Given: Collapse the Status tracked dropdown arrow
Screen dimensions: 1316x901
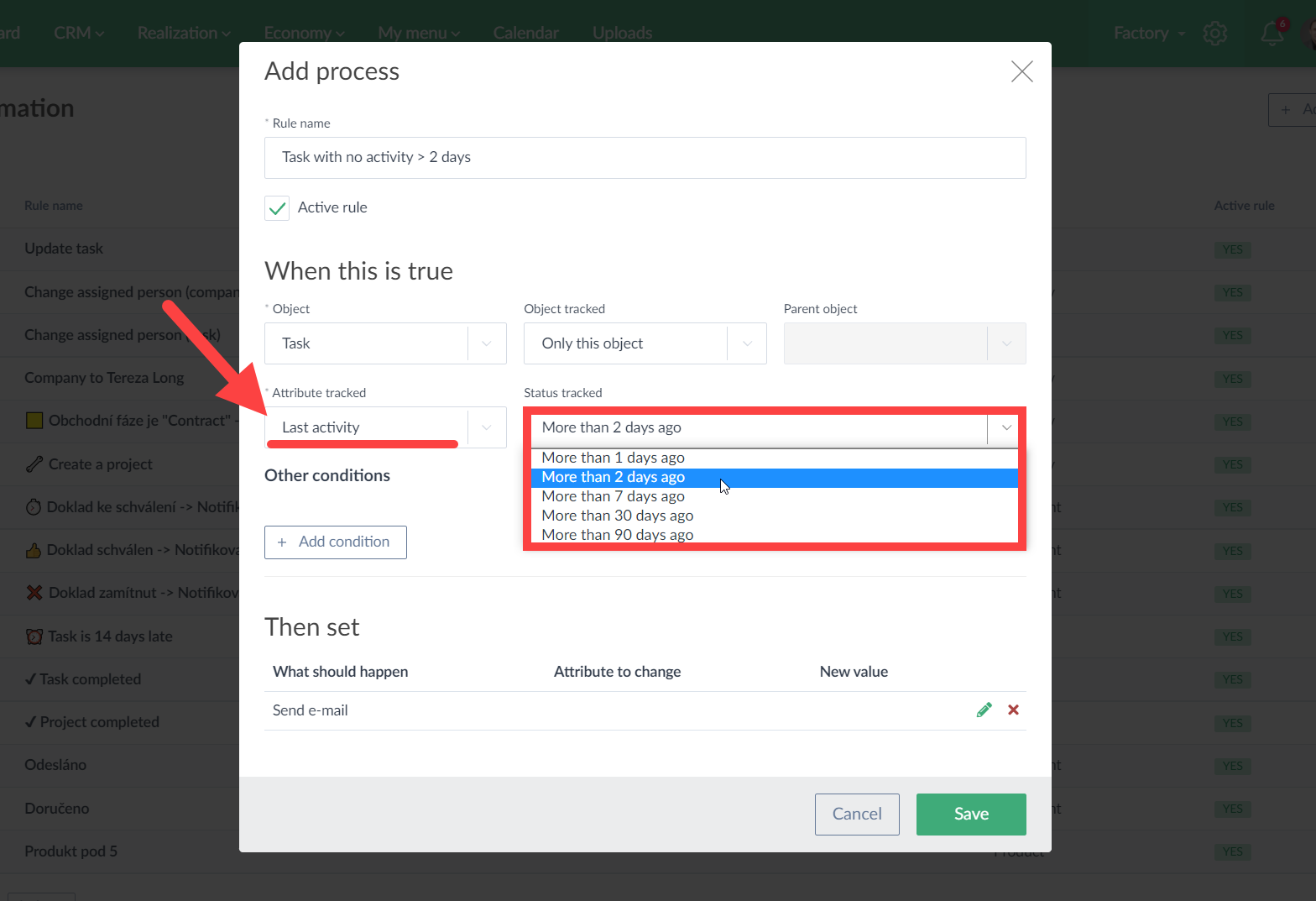Looking at the screenshot, I should click(x=1005, y=427).
